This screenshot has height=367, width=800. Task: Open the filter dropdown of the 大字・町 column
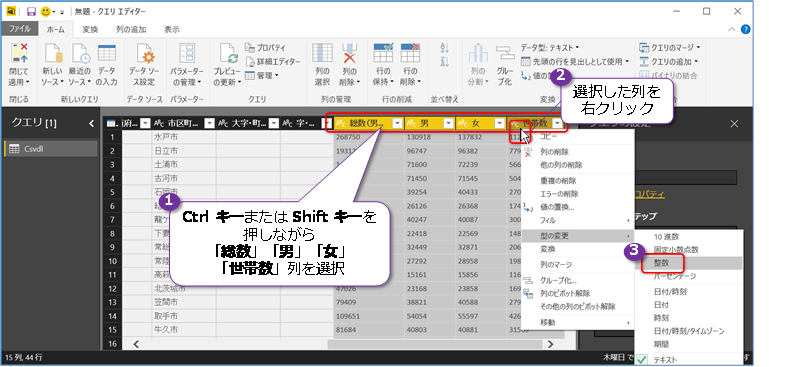pyautogui.click(x=273, y=123)
